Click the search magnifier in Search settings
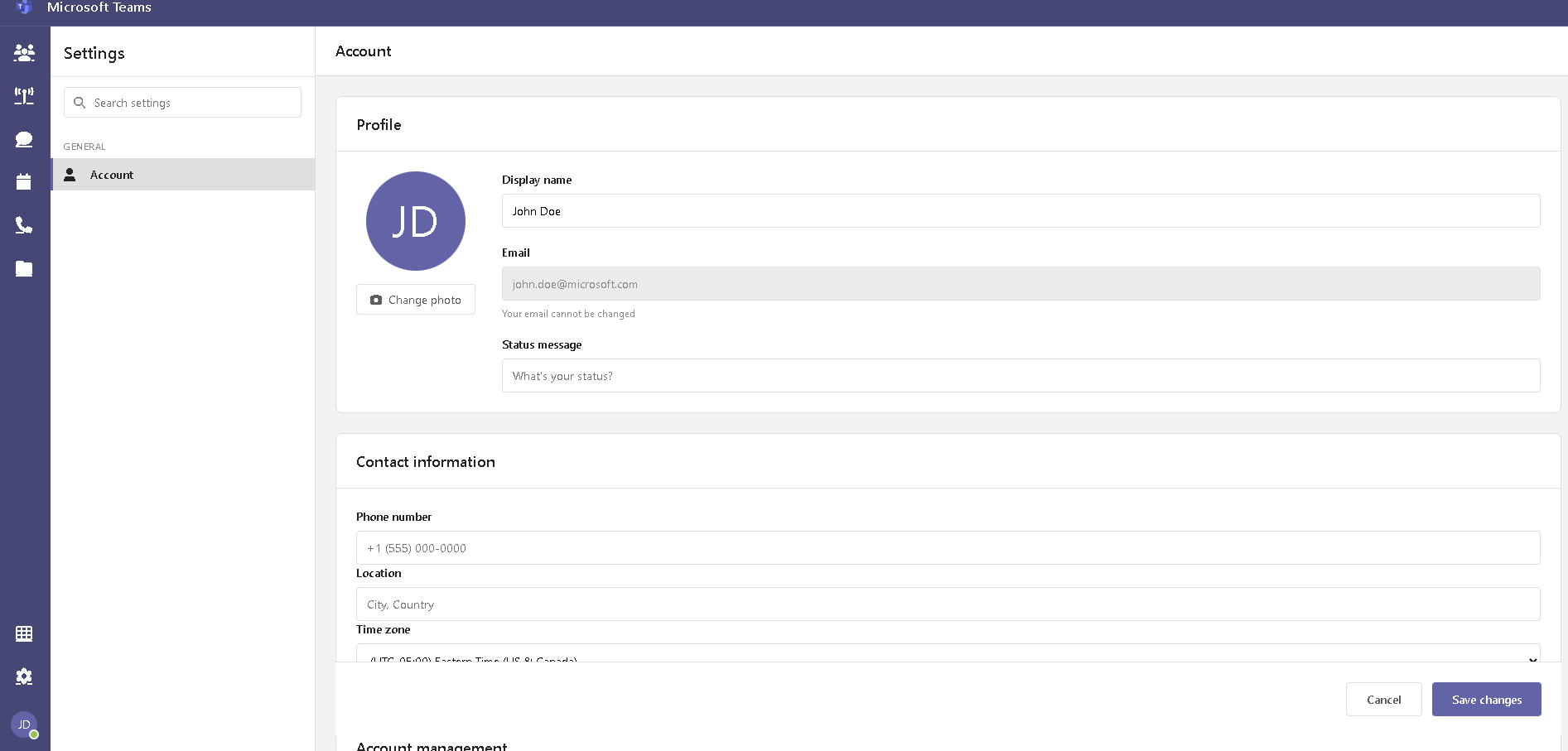Image resolution: width=1568 pixels, height=751 pixels. click(x=80, y=102)
